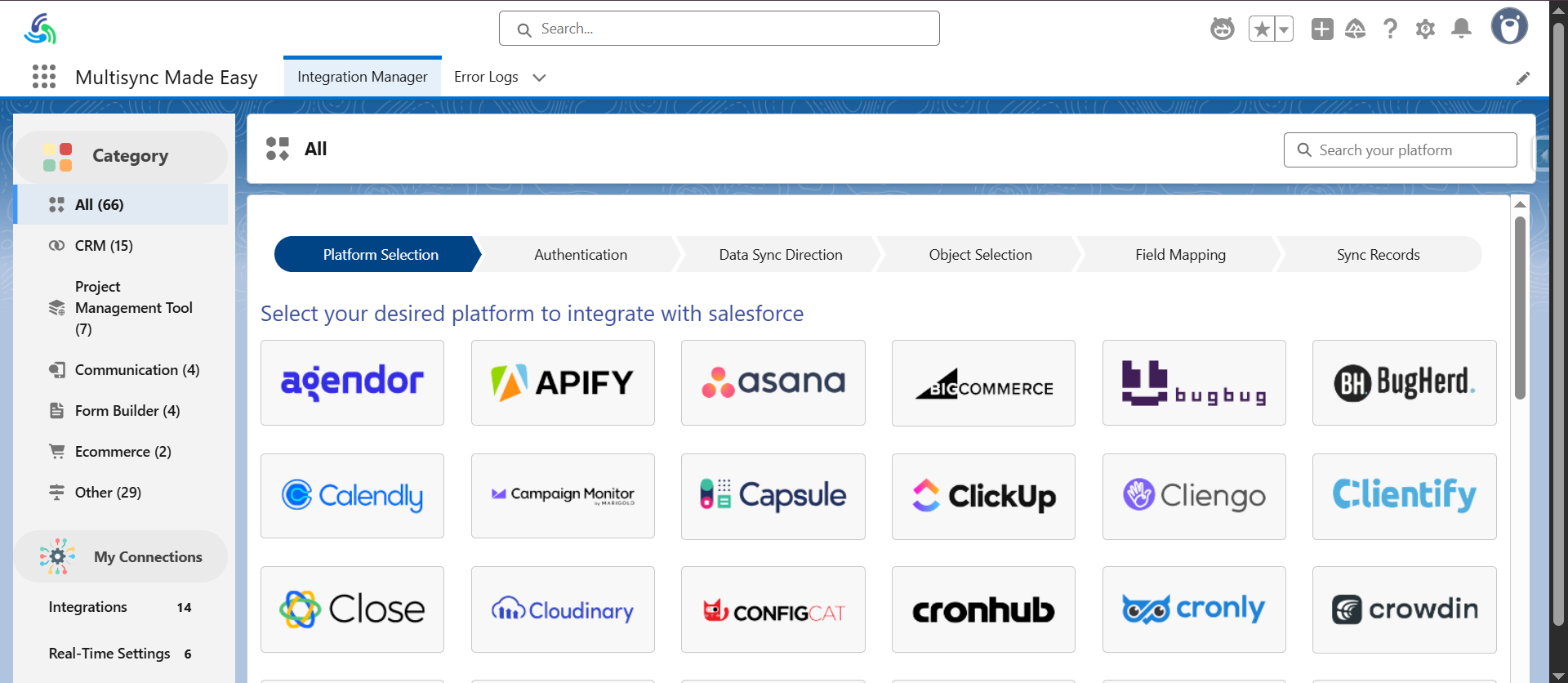This screenshot has height=683, width=1568.
Task: Choose the Capsule platform tile
Action: tap(773, 496)
